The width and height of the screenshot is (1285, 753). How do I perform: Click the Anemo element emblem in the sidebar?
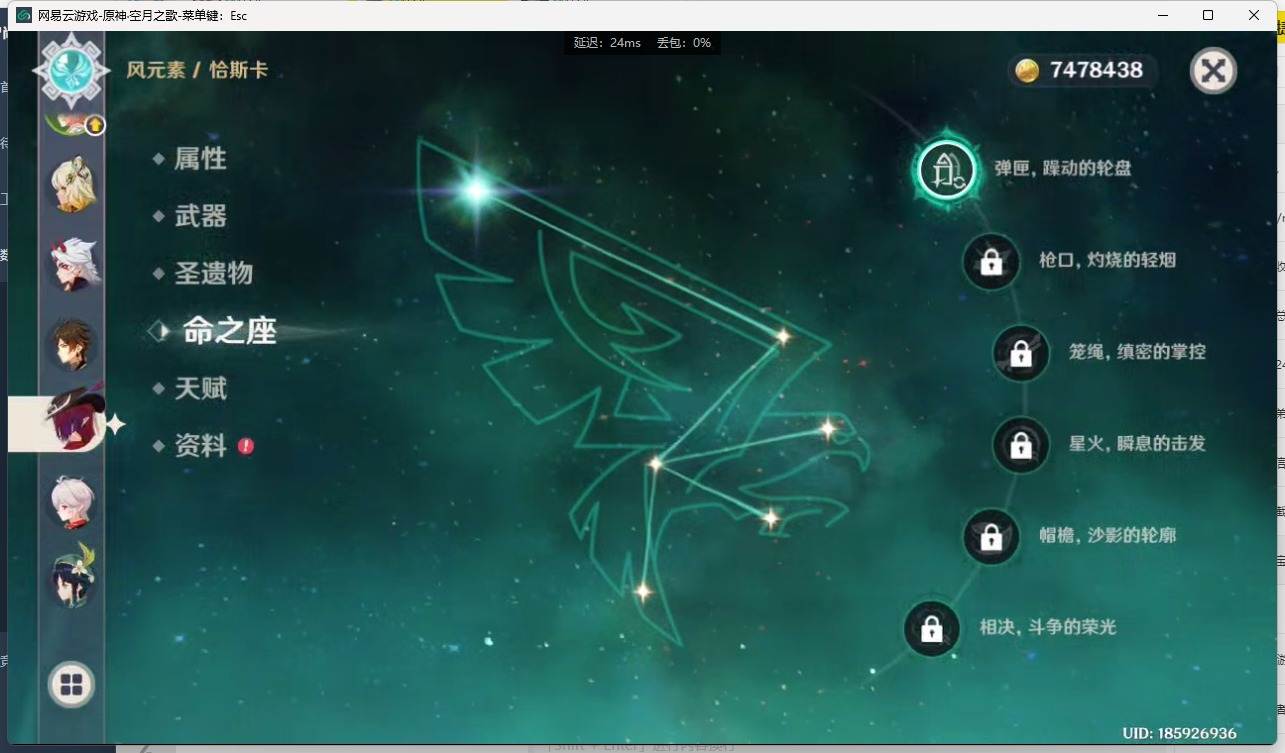tap(71, 71)
